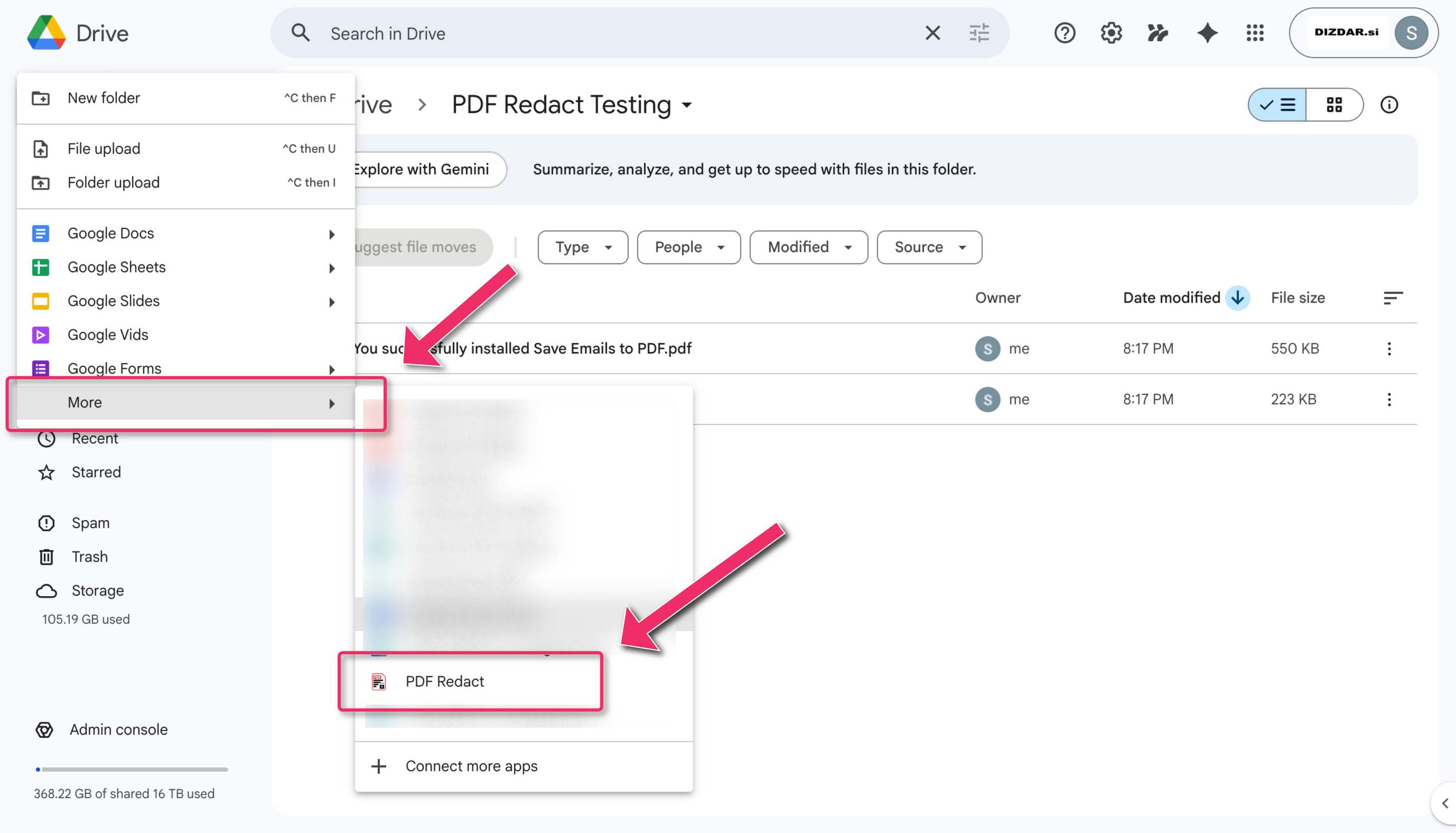Switch to list layout view

(x=1277, y=105)
